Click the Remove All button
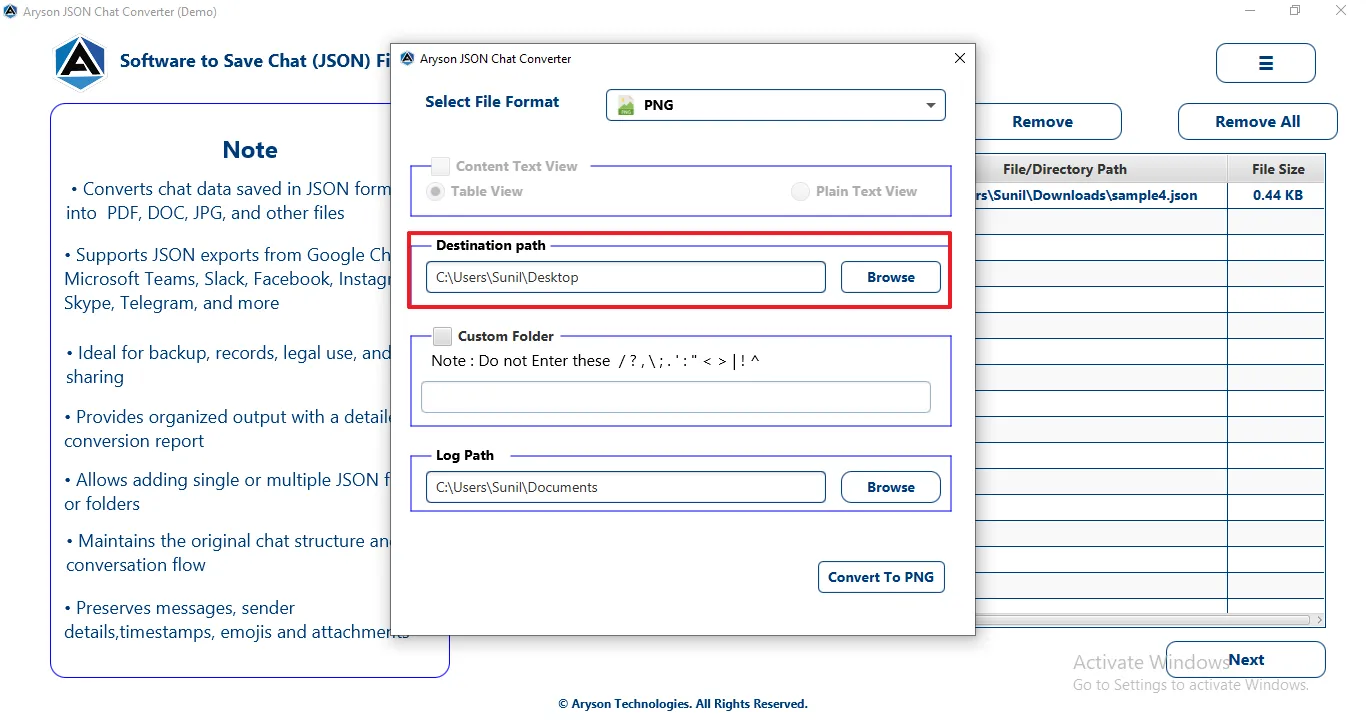Screen dimensions: 1366x728 pyautogui.click(x=1258, y=122)
